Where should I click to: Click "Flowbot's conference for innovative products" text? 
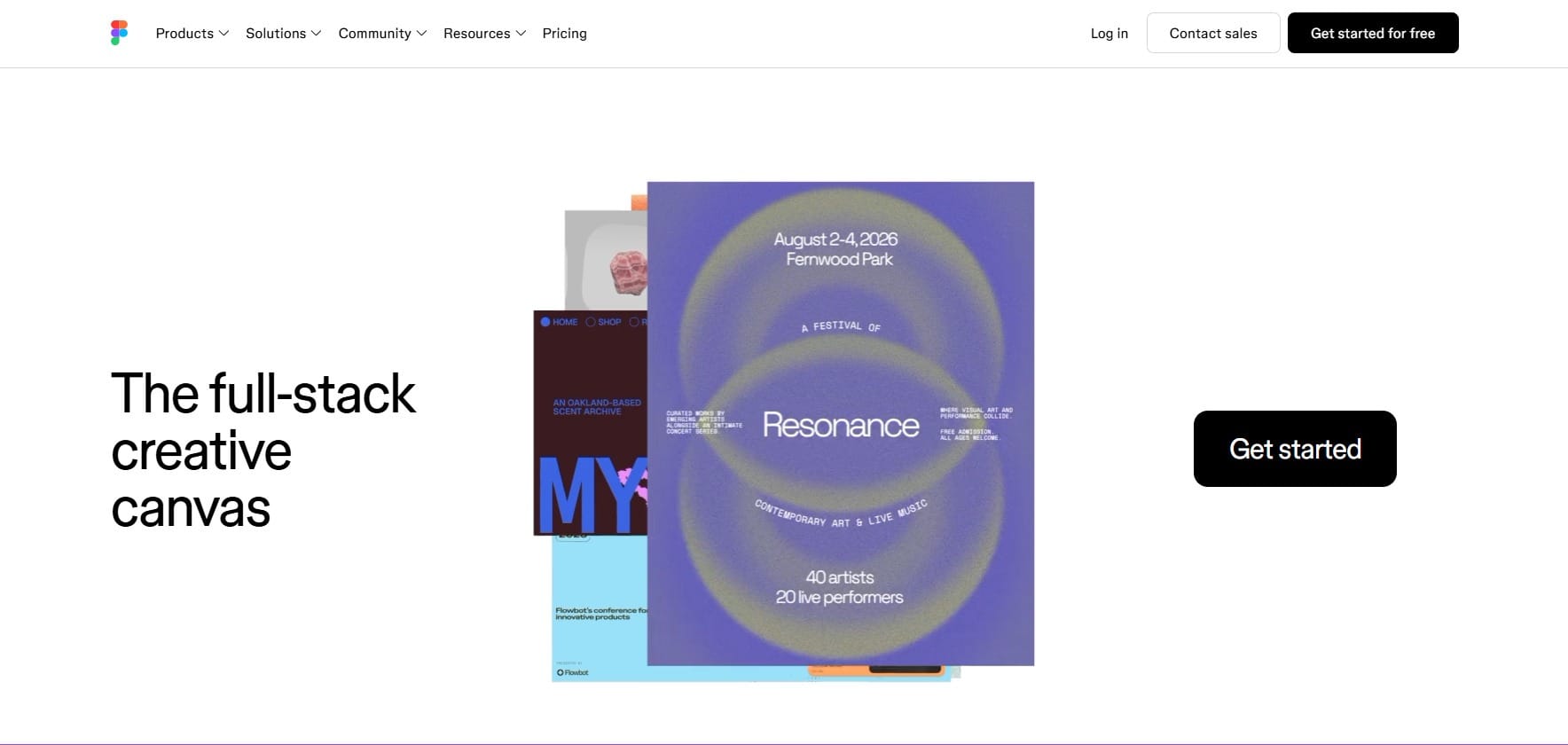click(x=601, y=614)
